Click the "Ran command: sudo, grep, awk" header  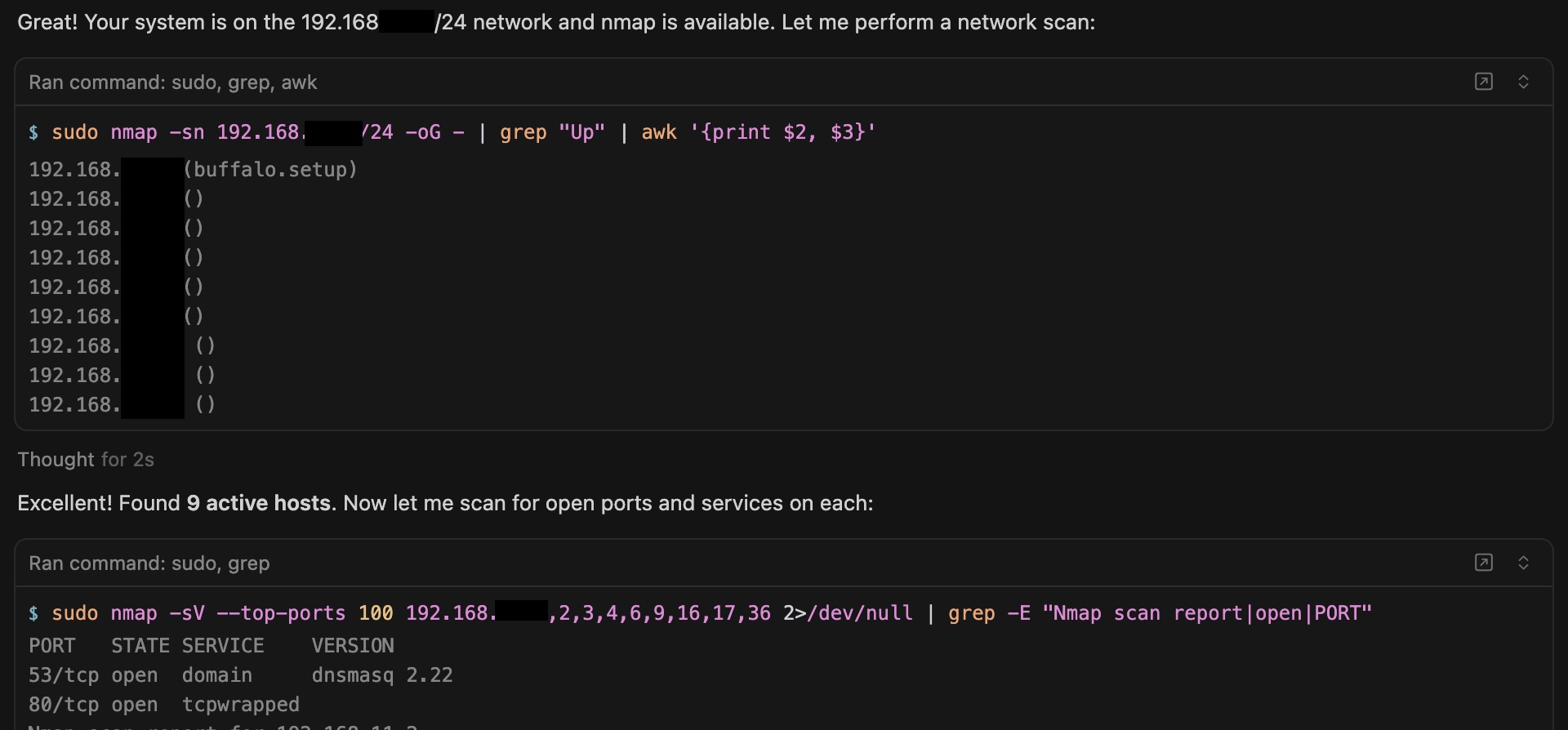point(173,82)
